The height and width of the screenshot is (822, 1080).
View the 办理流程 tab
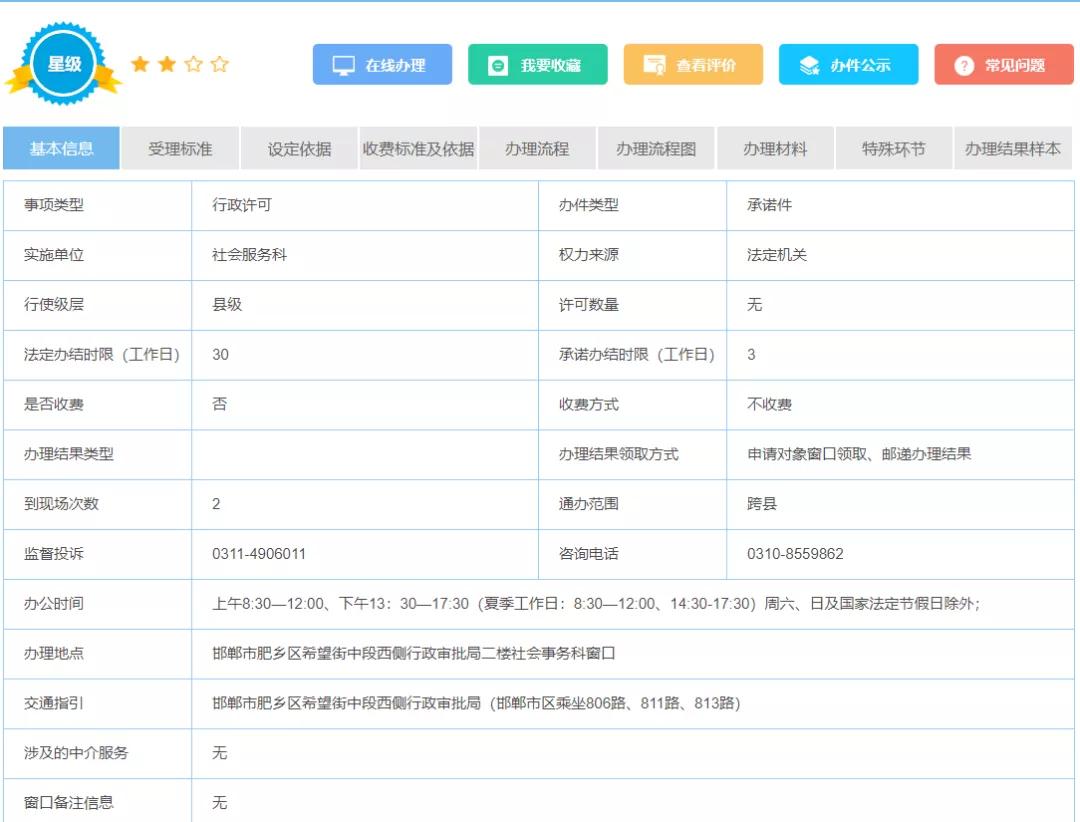(537, 149)
